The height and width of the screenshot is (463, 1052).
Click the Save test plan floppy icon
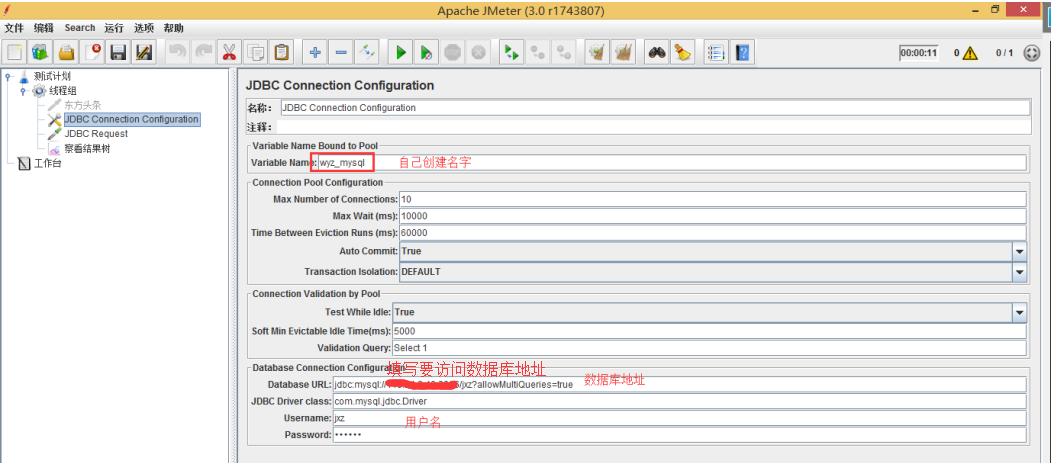pyautogui.click(x=118, y=52)
